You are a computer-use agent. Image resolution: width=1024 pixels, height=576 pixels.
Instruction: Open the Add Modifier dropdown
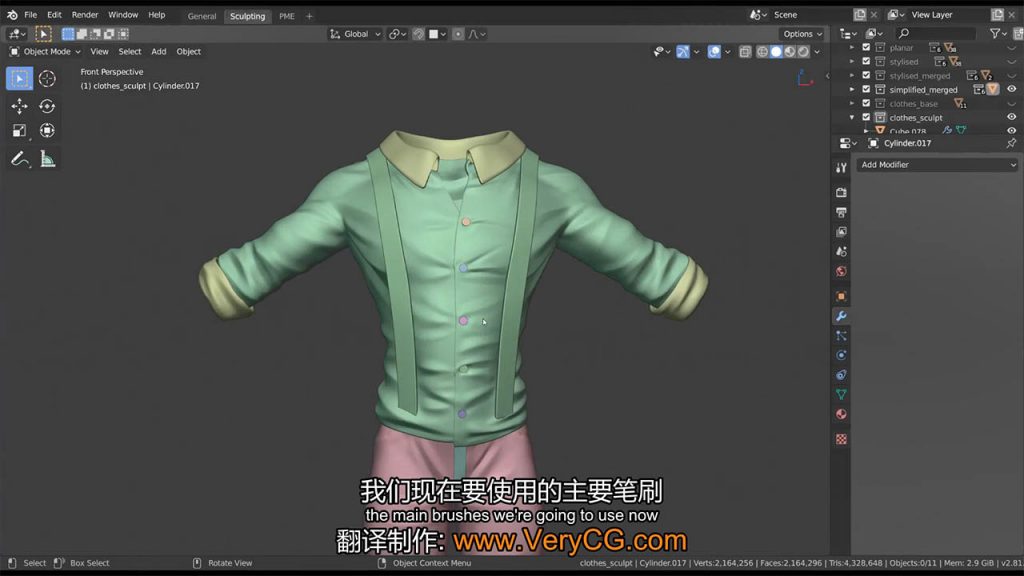click(x=937, y=165)
